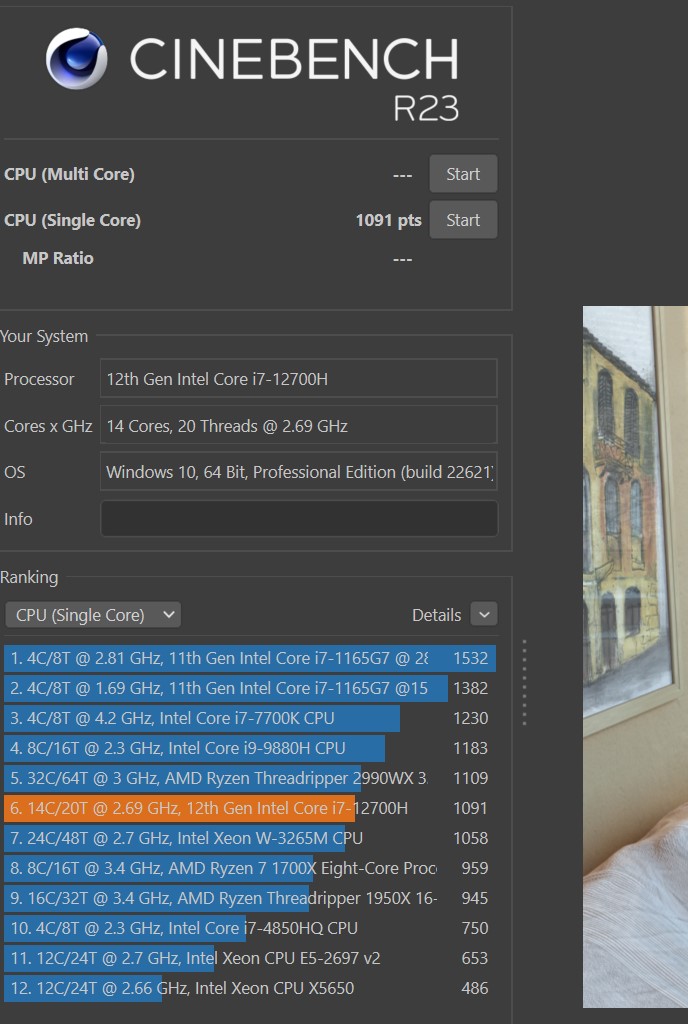Select ranking row 8 Ryzen 7 1700X
This screenshot has height=1024, width=688.
click(x=250, y=869)
